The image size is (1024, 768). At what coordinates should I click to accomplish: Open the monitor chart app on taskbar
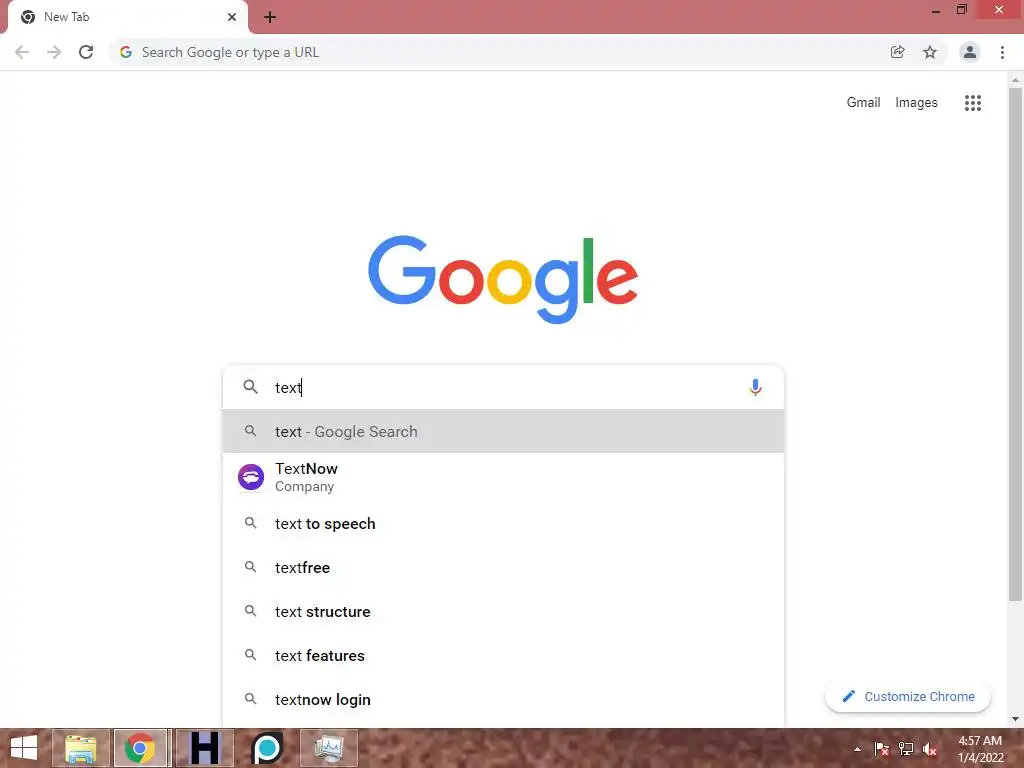point(328,748)
